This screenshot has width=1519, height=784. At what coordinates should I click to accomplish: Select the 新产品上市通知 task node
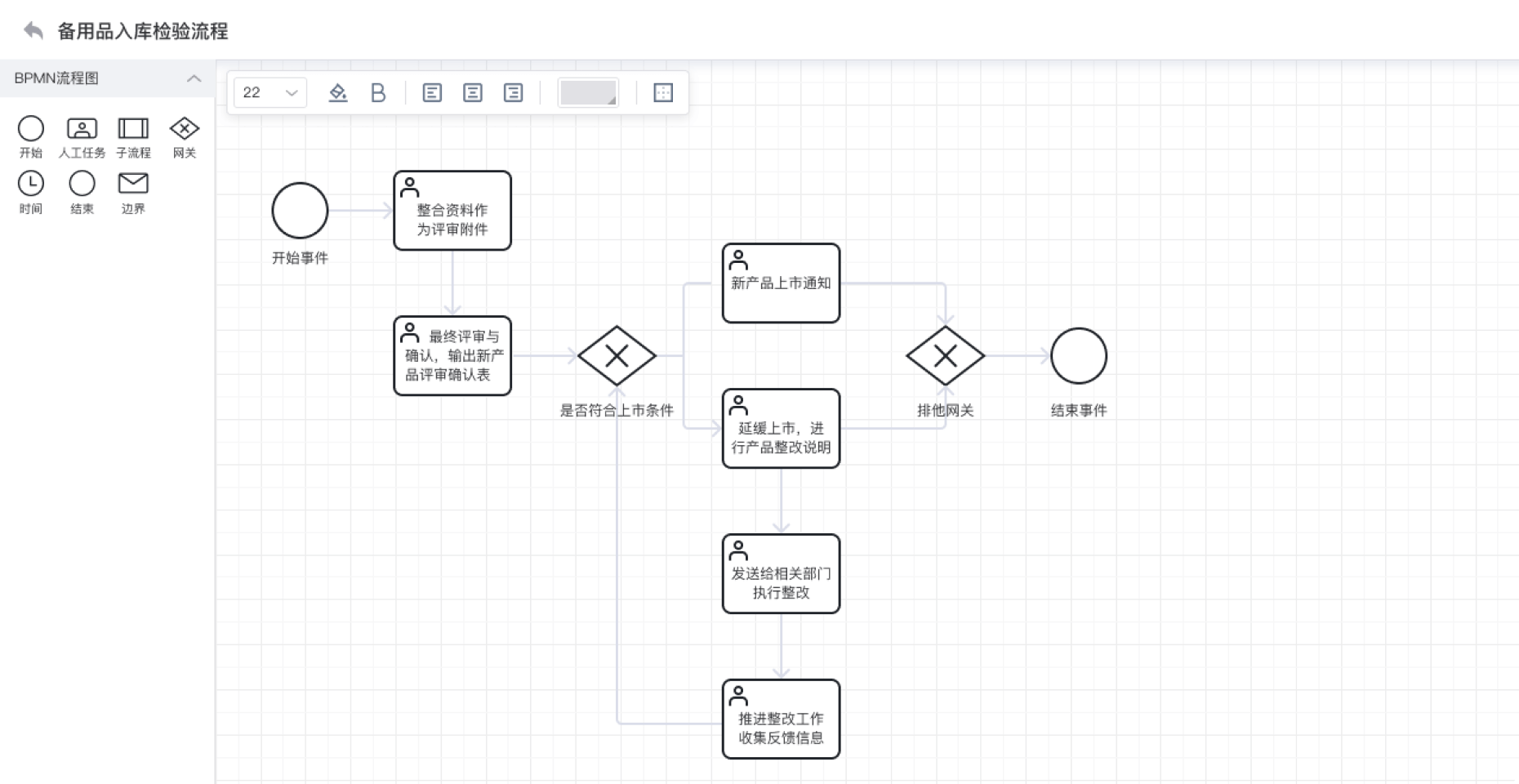[x=781, y=283]
